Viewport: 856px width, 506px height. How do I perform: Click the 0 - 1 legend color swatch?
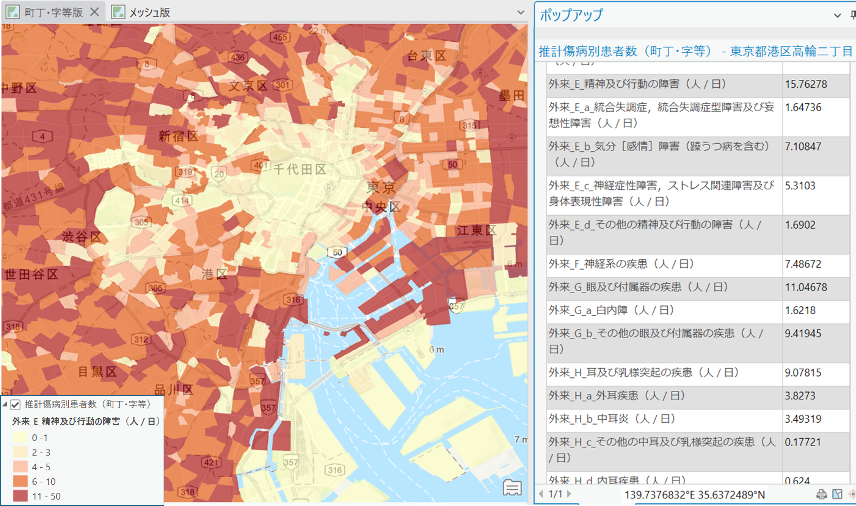coord(19,438)
